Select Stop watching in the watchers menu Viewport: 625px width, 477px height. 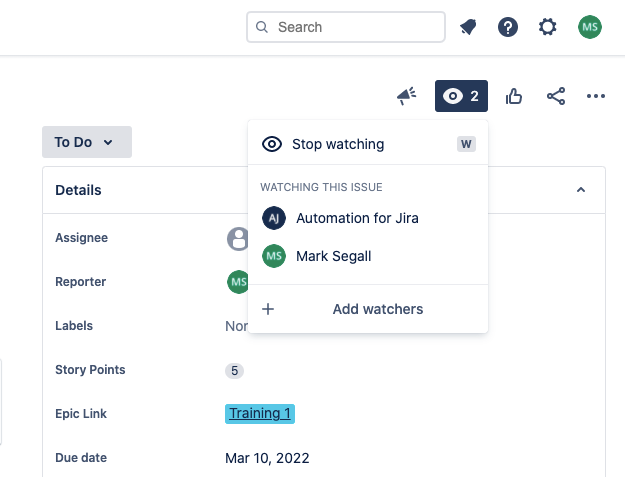368,144
